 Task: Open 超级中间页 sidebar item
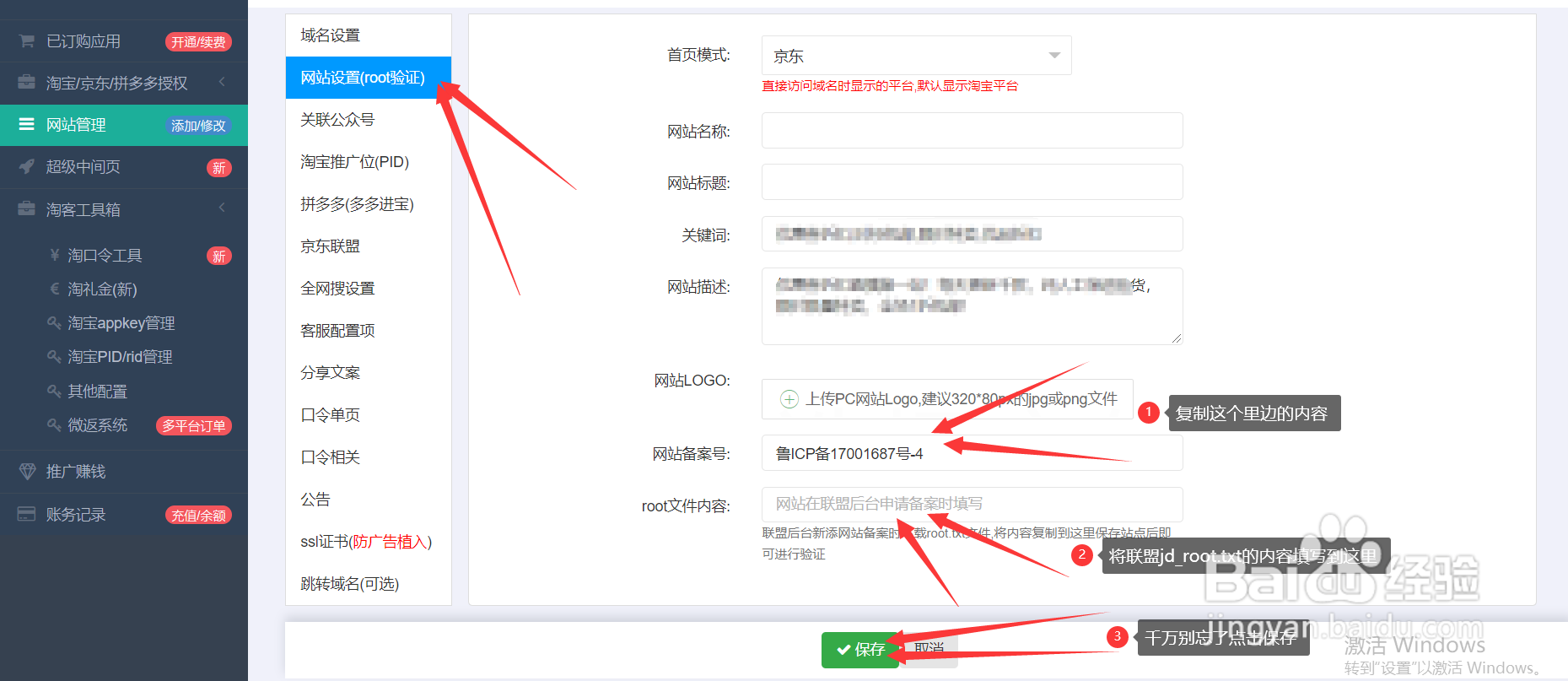coord(124,167)
